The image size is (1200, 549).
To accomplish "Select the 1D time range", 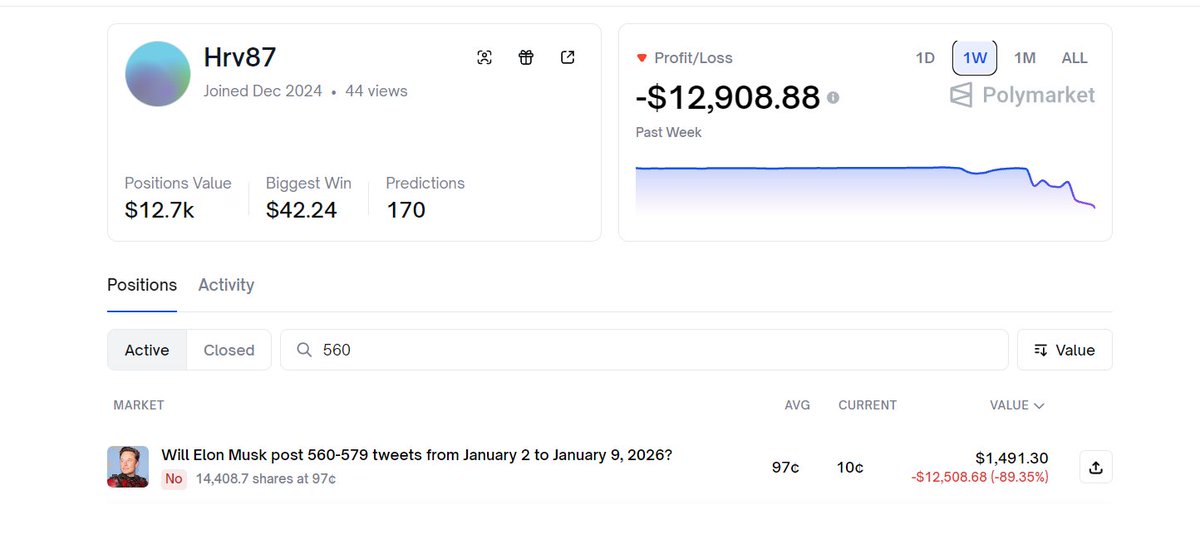I will 925,58.
